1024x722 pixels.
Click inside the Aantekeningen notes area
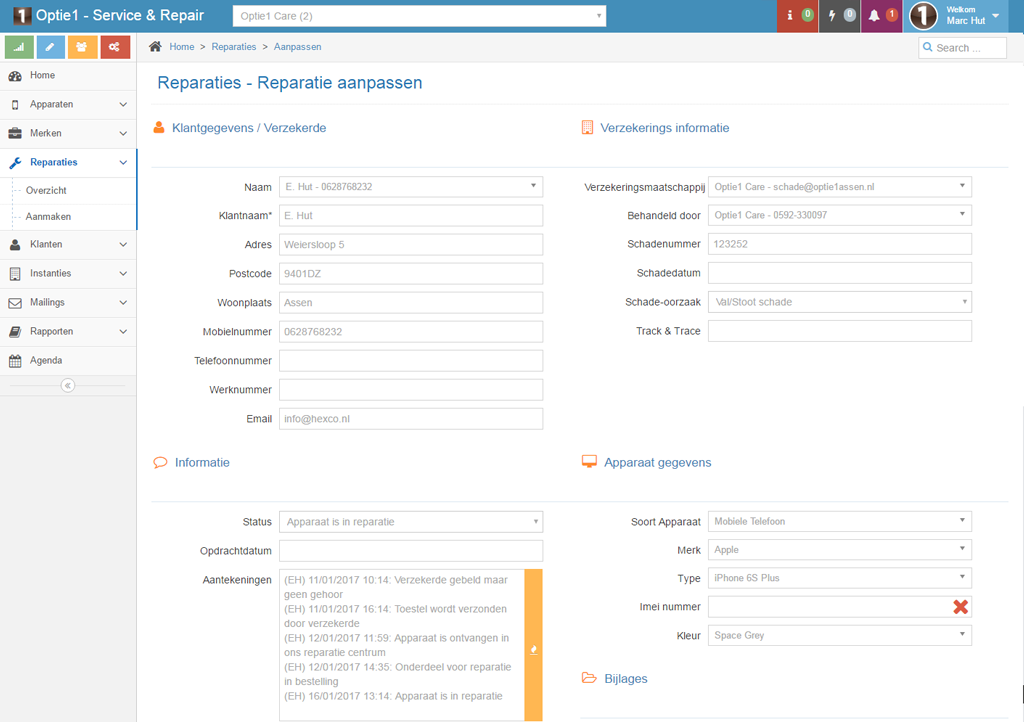(x=402, y=645)
